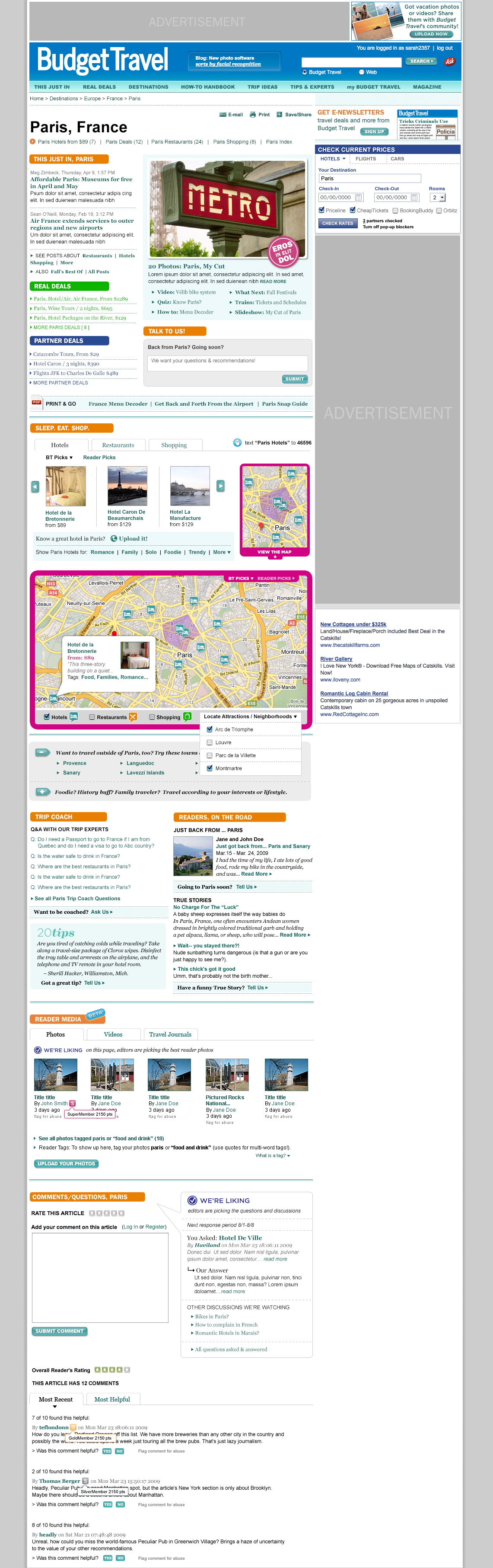The width and height of the screenshot is (493, 1568).
Task: Tick the Restaurants map filter checkbox
Action: 92,717
